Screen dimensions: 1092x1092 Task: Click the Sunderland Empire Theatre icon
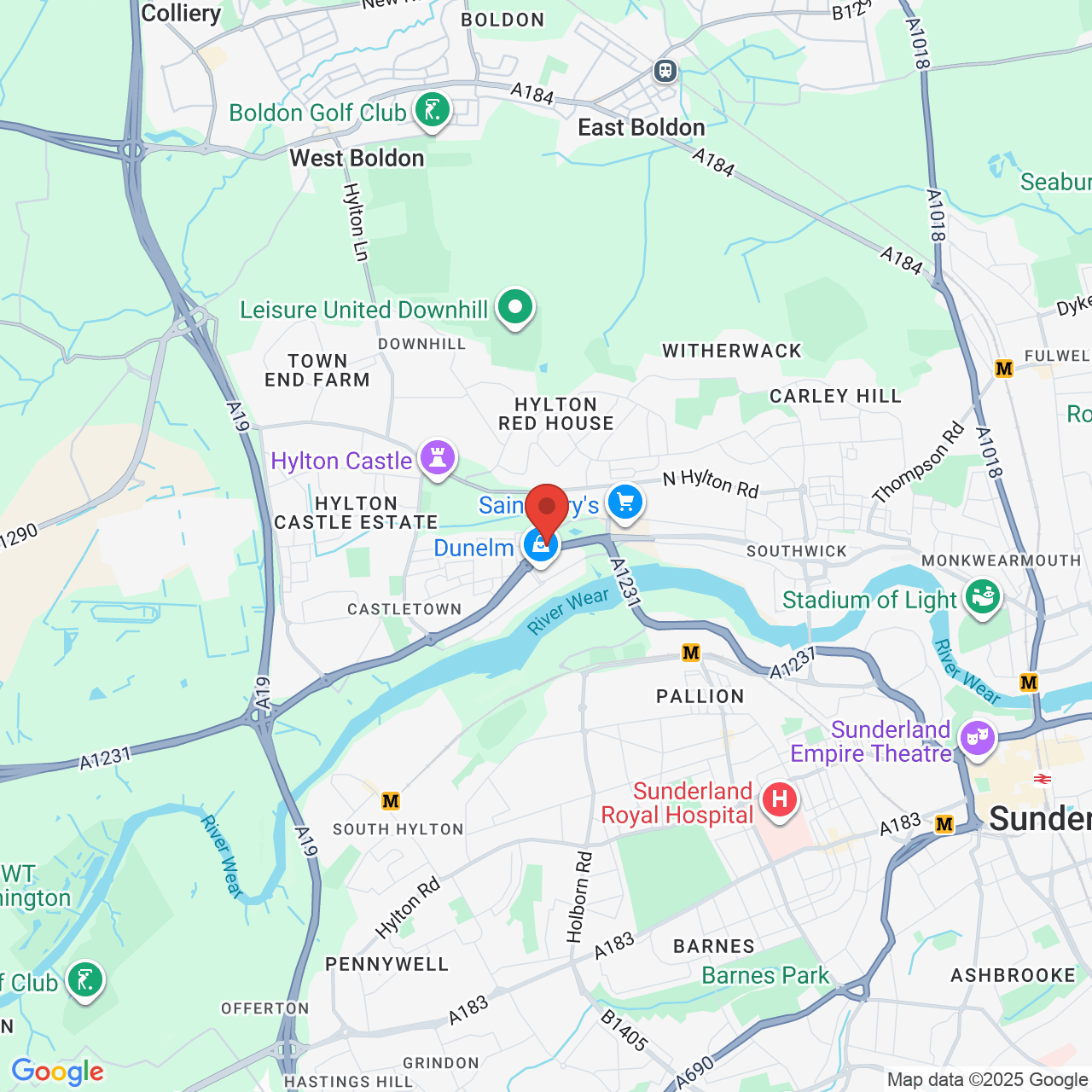click(978, 738)
